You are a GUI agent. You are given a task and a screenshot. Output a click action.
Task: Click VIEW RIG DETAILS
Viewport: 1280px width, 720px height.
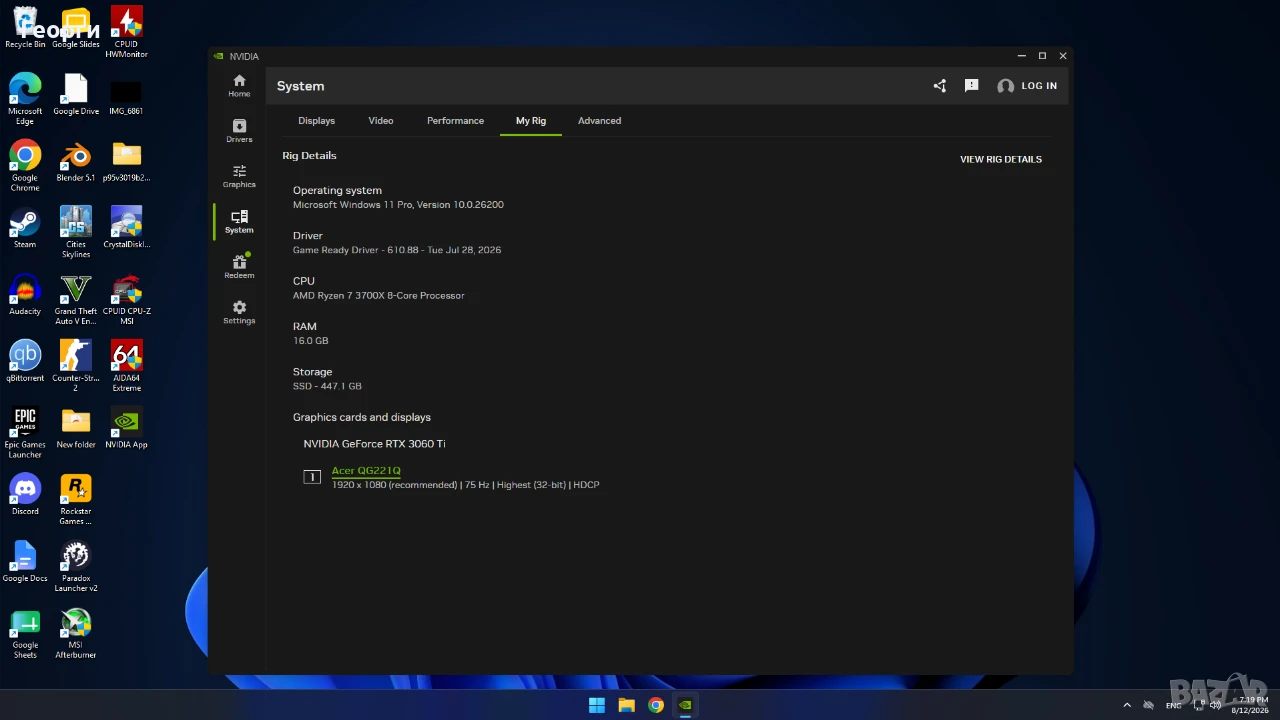click(x=1001, y=159)
